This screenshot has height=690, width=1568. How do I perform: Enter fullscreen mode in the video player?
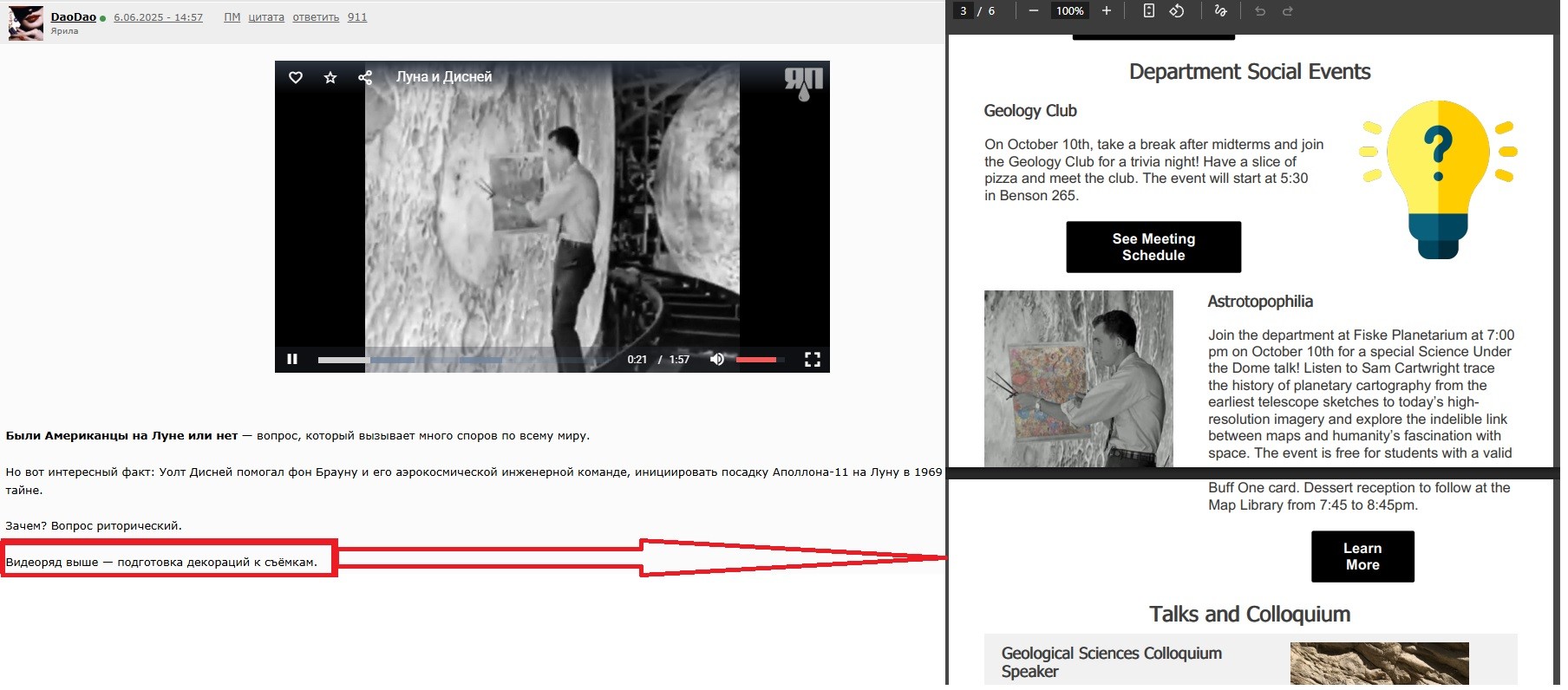tap(813, 359)
